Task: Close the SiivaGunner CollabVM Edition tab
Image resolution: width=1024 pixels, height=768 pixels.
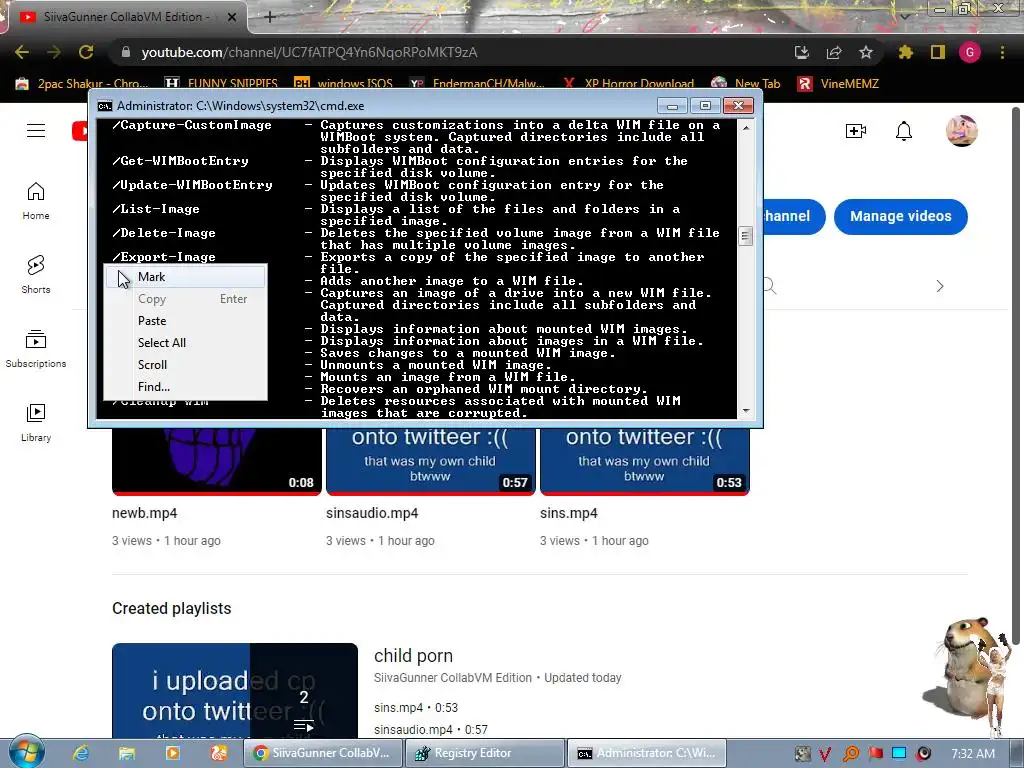Action: pos(232,18)
